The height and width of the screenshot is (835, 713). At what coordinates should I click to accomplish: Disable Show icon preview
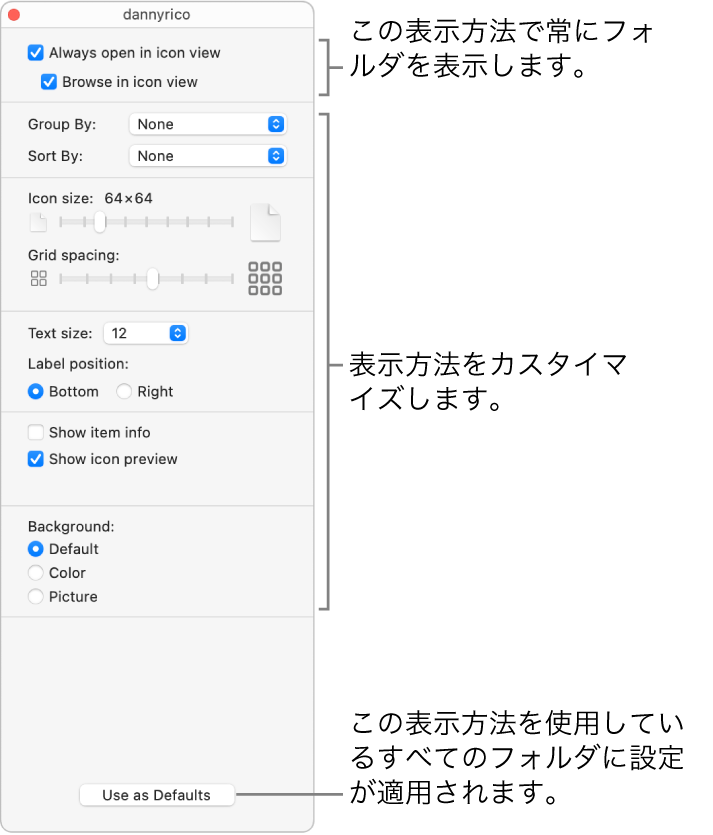36,459
